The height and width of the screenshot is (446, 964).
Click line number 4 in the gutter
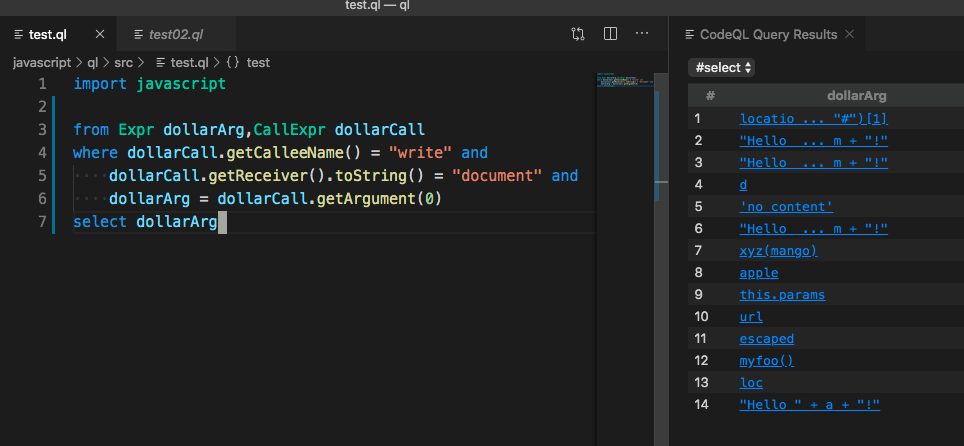(42, 153)
